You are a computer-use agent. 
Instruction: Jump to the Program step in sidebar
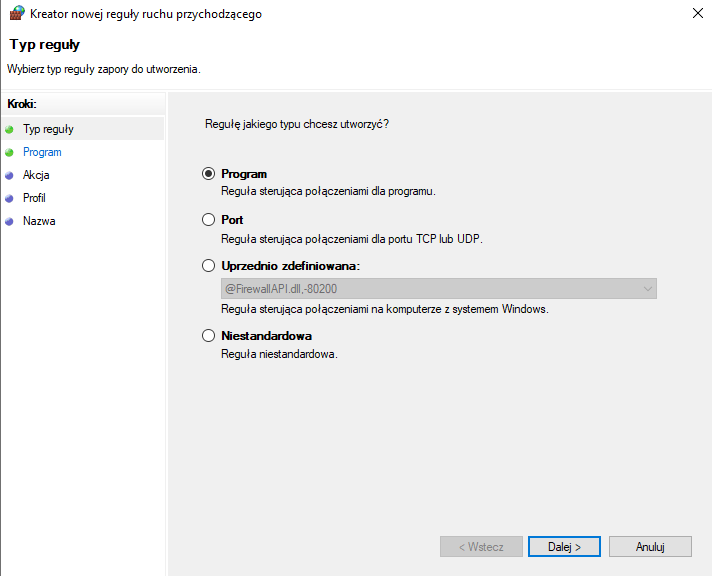(42, 152)
